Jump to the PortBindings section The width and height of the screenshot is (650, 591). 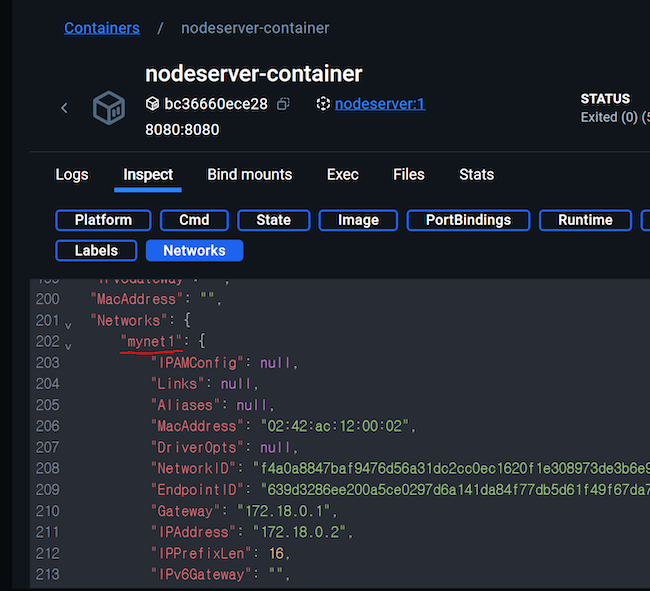(x=468, y=220)
